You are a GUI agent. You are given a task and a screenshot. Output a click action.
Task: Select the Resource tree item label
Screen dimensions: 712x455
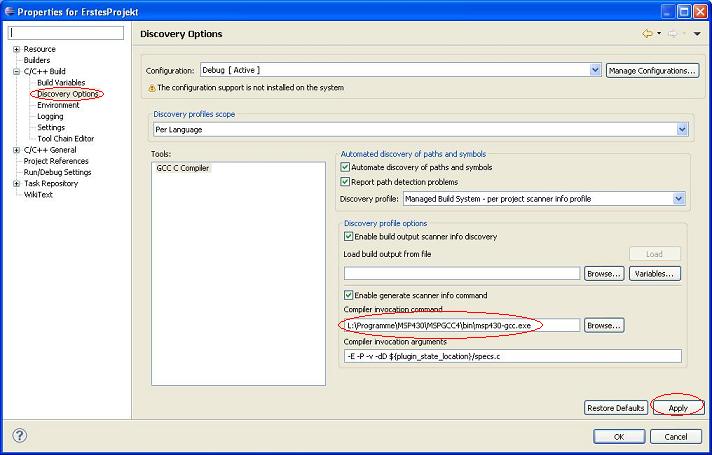(x=40, y=49)
